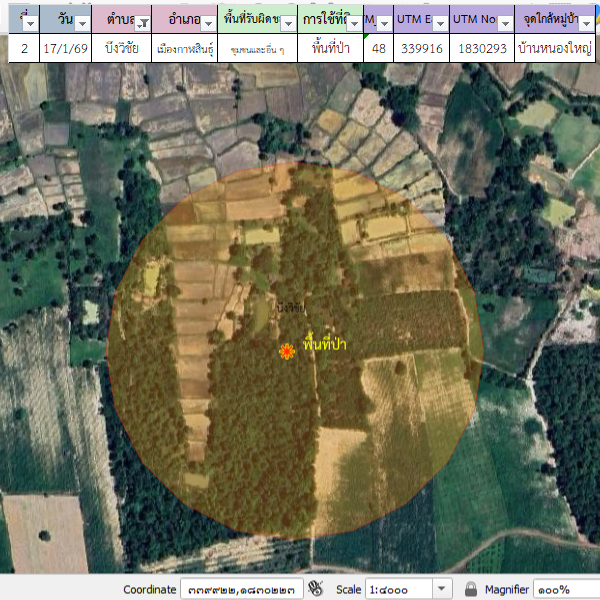Click the yellow พื้นที่ป่า map label
Viewport: 600px width, 600px height.
coord(325,343)
